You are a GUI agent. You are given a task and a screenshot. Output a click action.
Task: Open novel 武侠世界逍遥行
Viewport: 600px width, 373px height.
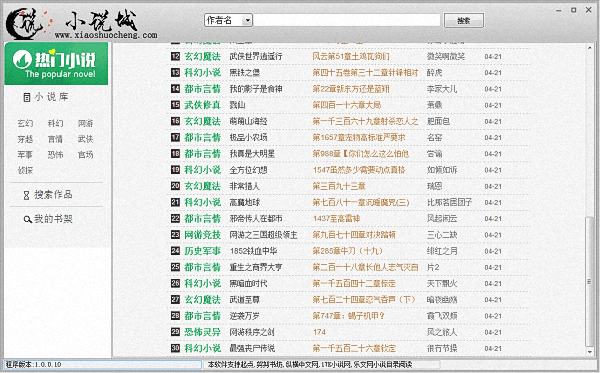click(256, 56)
